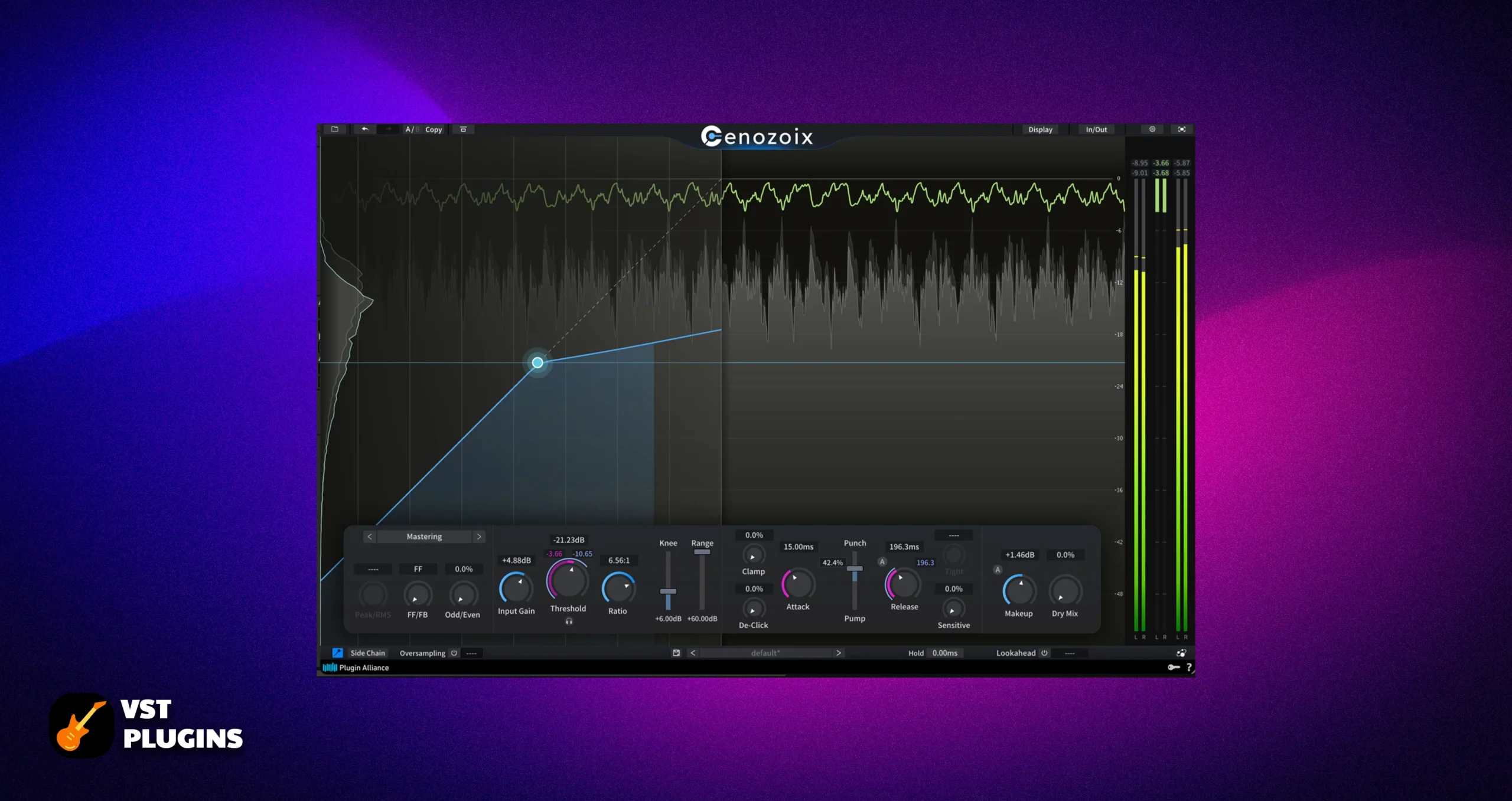Viewport: 1512px width, 801px height.
Task: Click the Punch/Pump slider handle
Action: tap(855, 568)
